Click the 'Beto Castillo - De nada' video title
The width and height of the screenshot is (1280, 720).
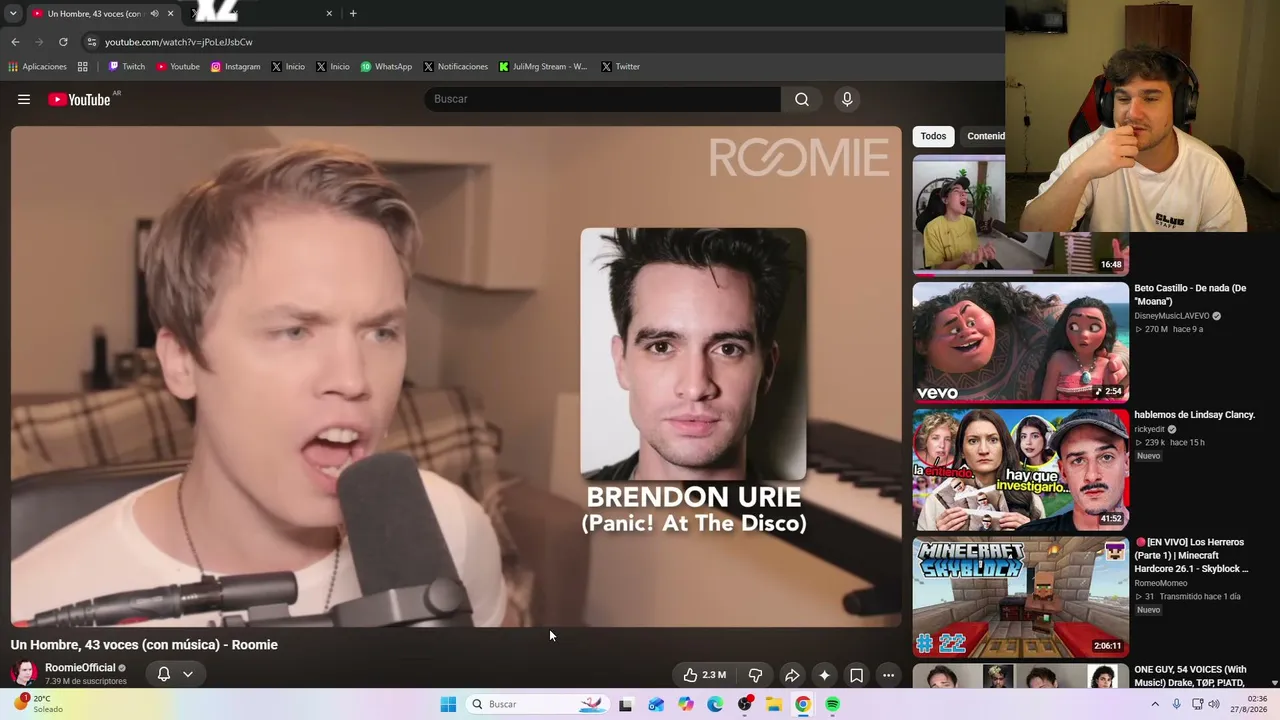pos(1190,294)
